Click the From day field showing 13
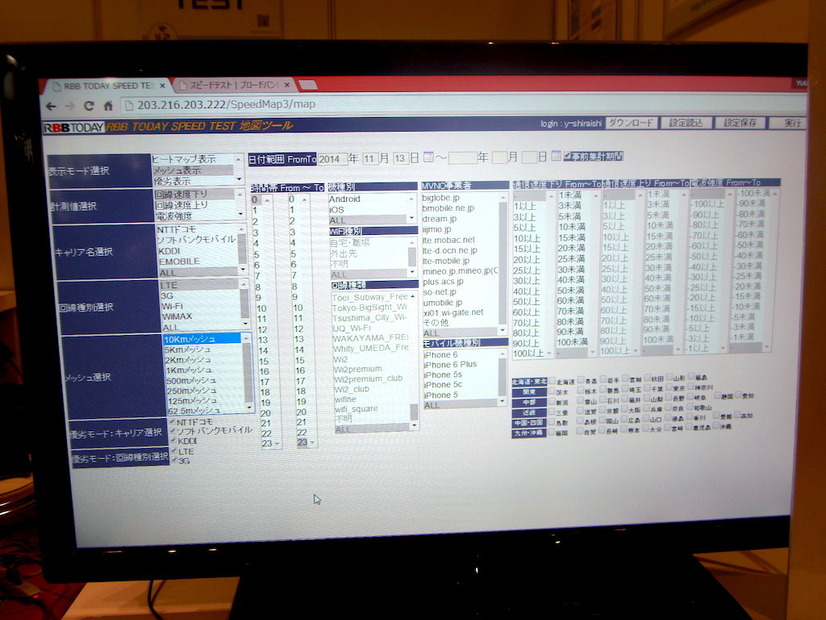The height and width of the screenshot is (620, 826). [x=400, y=158]
